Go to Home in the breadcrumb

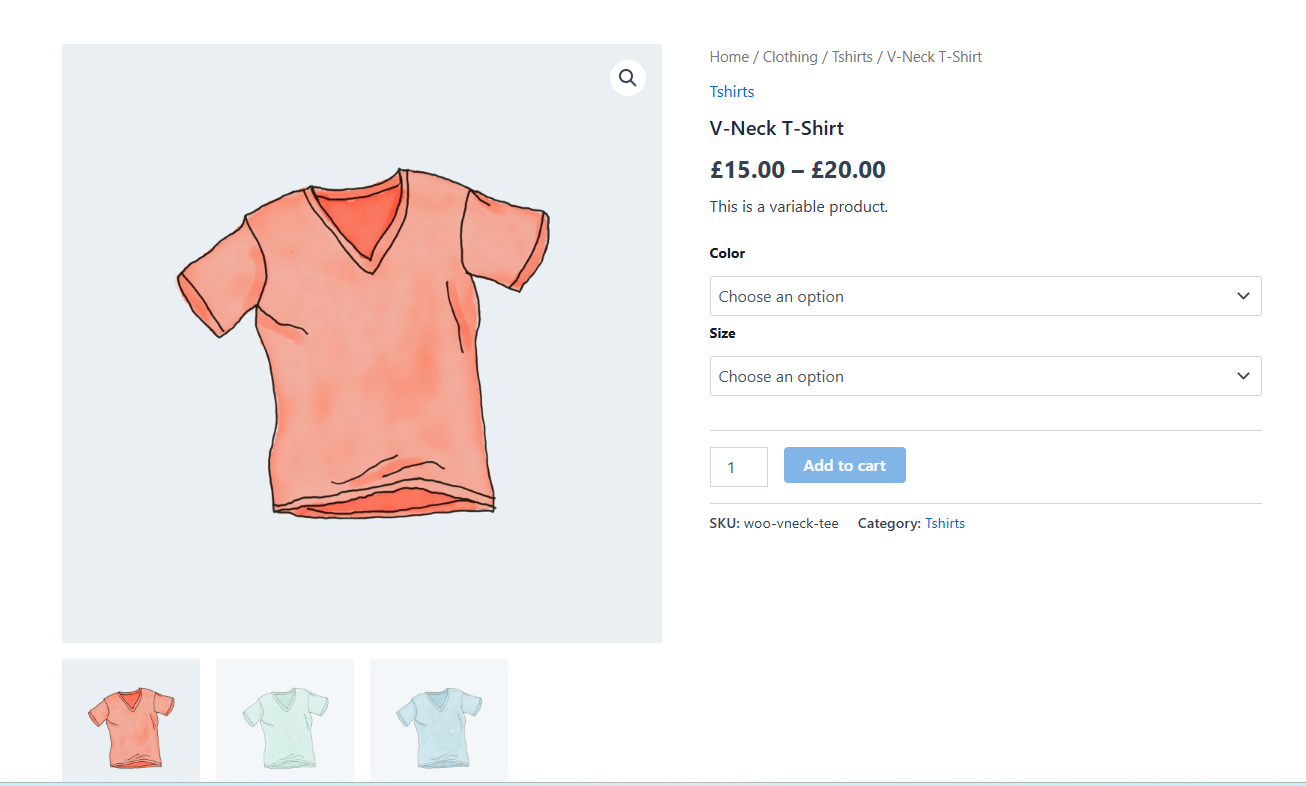pyautogui.click(x=729, y=57)
